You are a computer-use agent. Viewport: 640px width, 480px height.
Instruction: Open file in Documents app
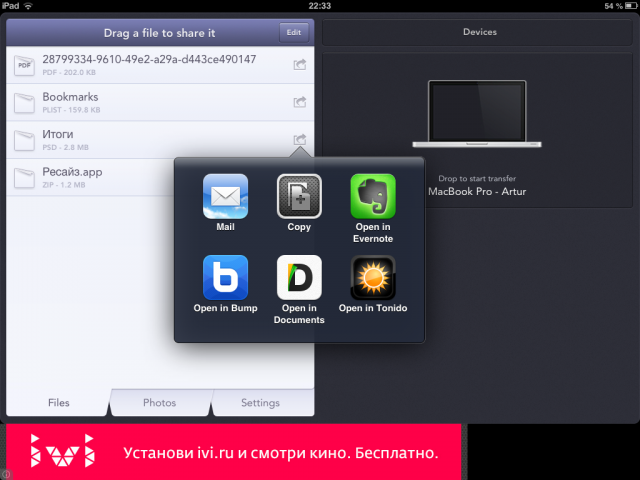pyautogui.click(x=299, y=278)
